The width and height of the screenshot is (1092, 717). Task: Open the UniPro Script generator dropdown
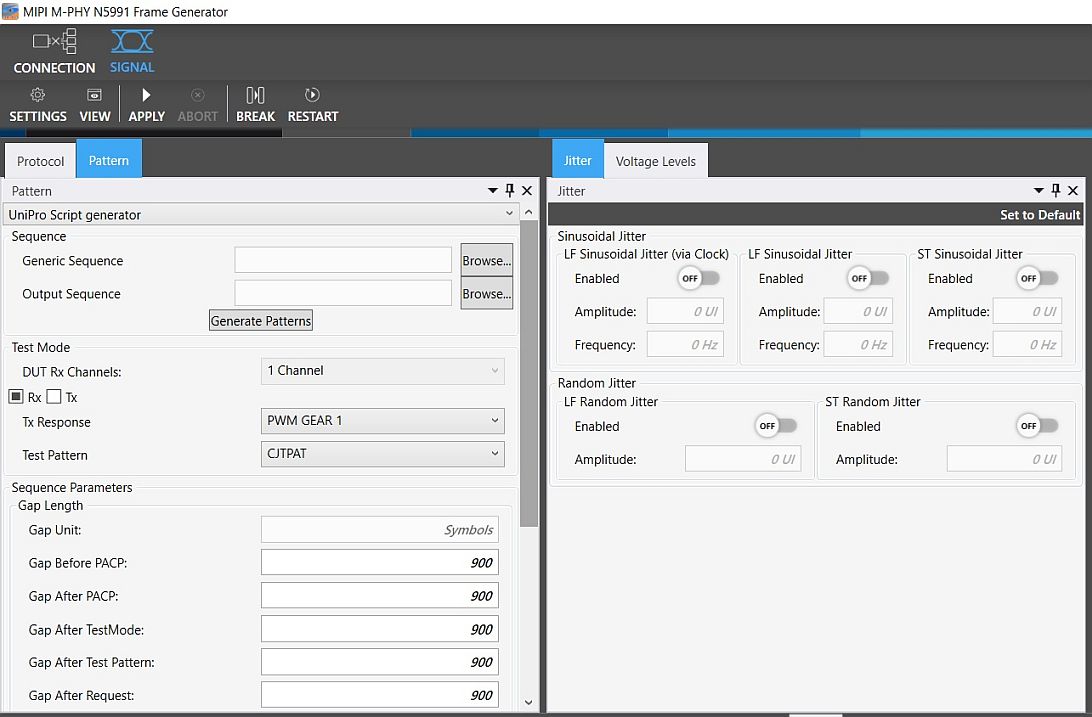click(508, 214)
